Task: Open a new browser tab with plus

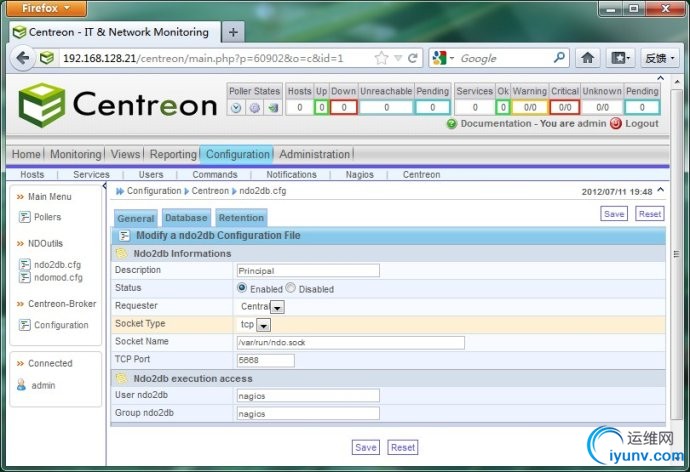Action: [233, 32]
